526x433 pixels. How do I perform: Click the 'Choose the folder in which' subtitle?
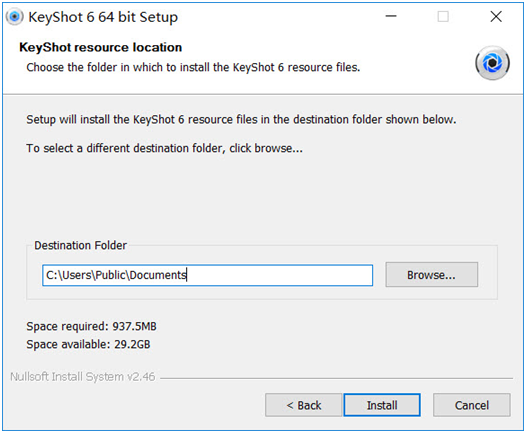[x=193, y=67]
